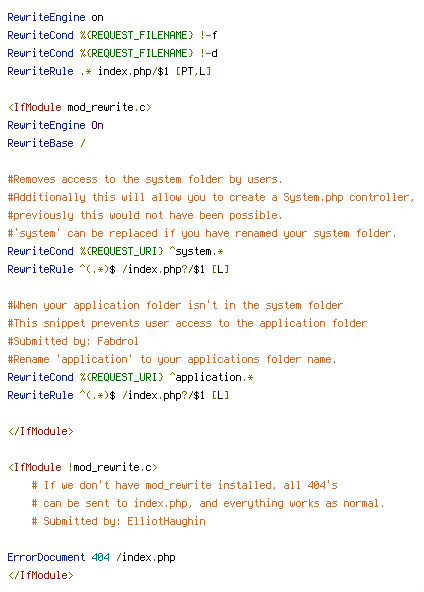The image size is (424, 592).
Task: Click the first closing IfModule tag
Action: coord(41,432)
